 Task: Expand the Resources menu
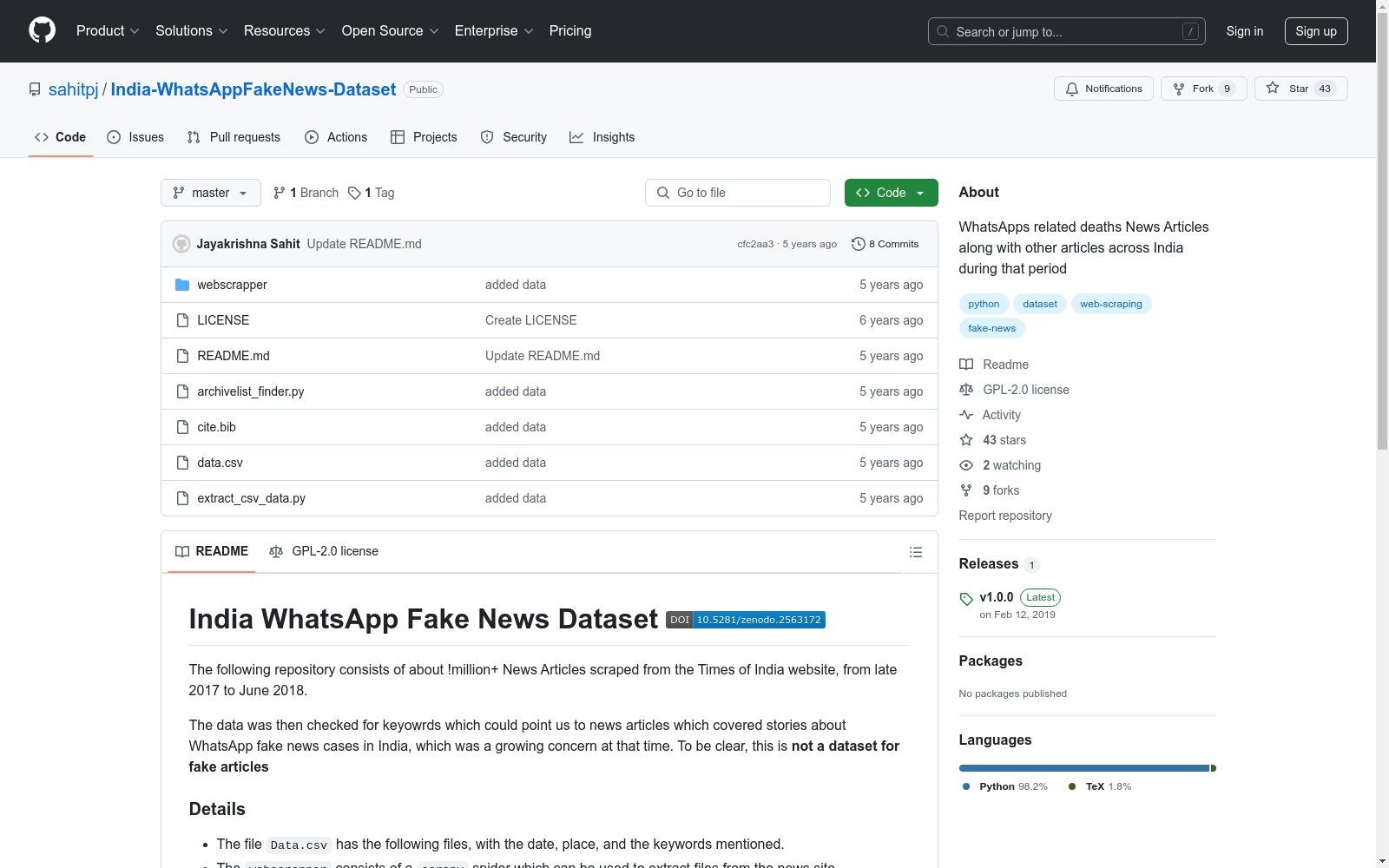tap(285, 30)
